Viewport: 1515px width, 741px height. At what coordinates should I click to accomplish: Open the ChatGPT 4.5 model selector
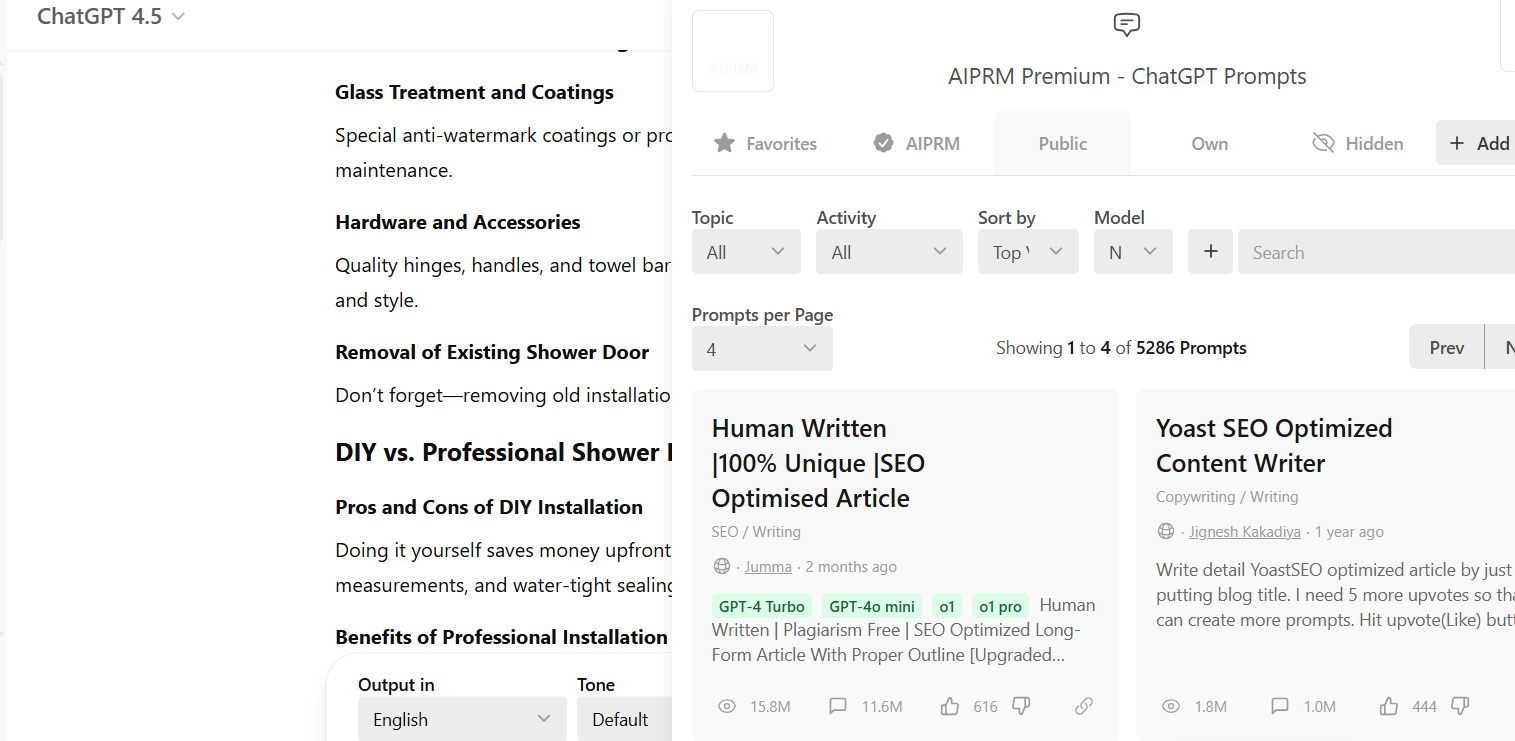coord(111,17)
